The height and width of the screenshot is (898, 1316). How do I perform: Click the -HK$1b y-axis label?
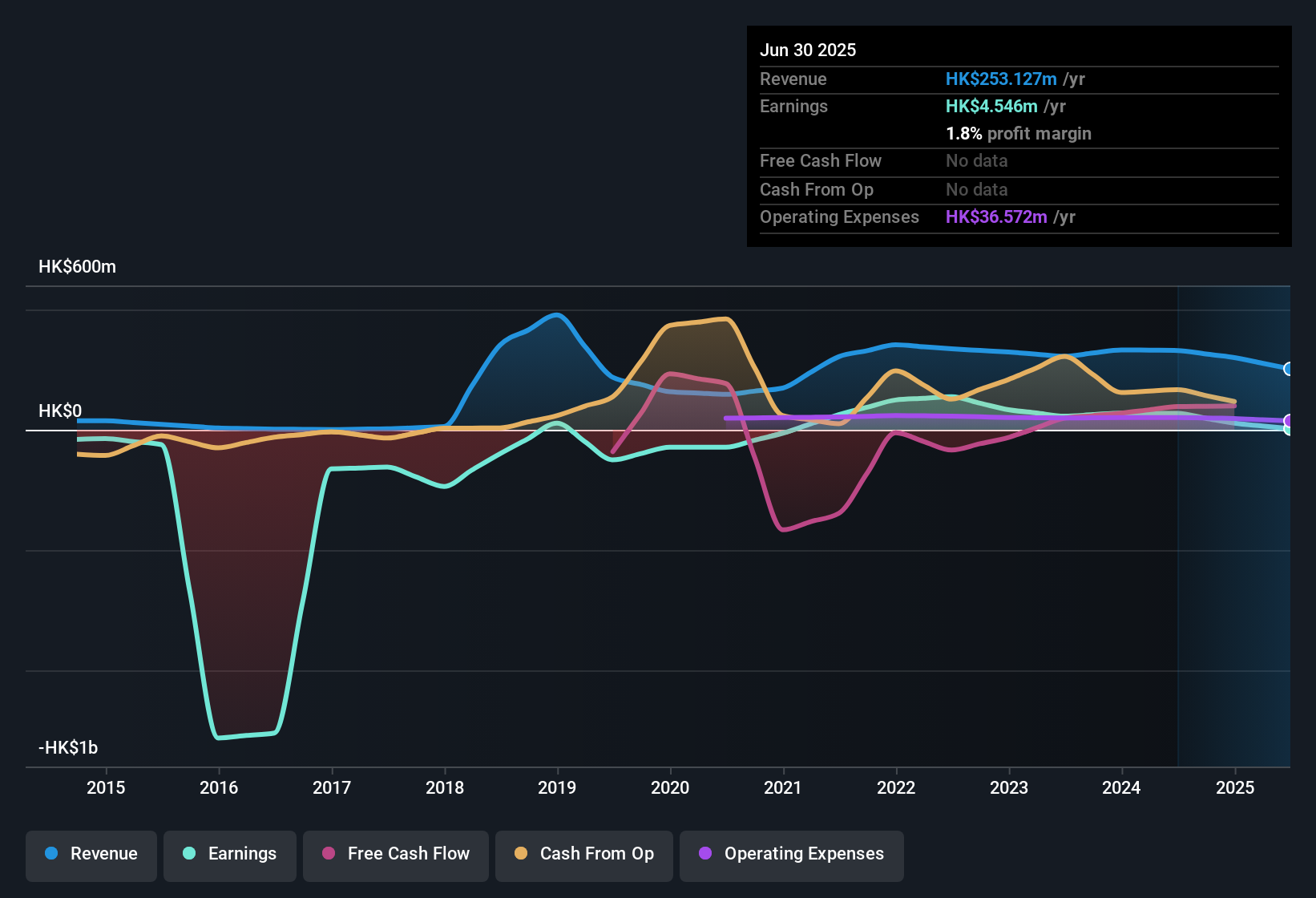click(68, 748)
